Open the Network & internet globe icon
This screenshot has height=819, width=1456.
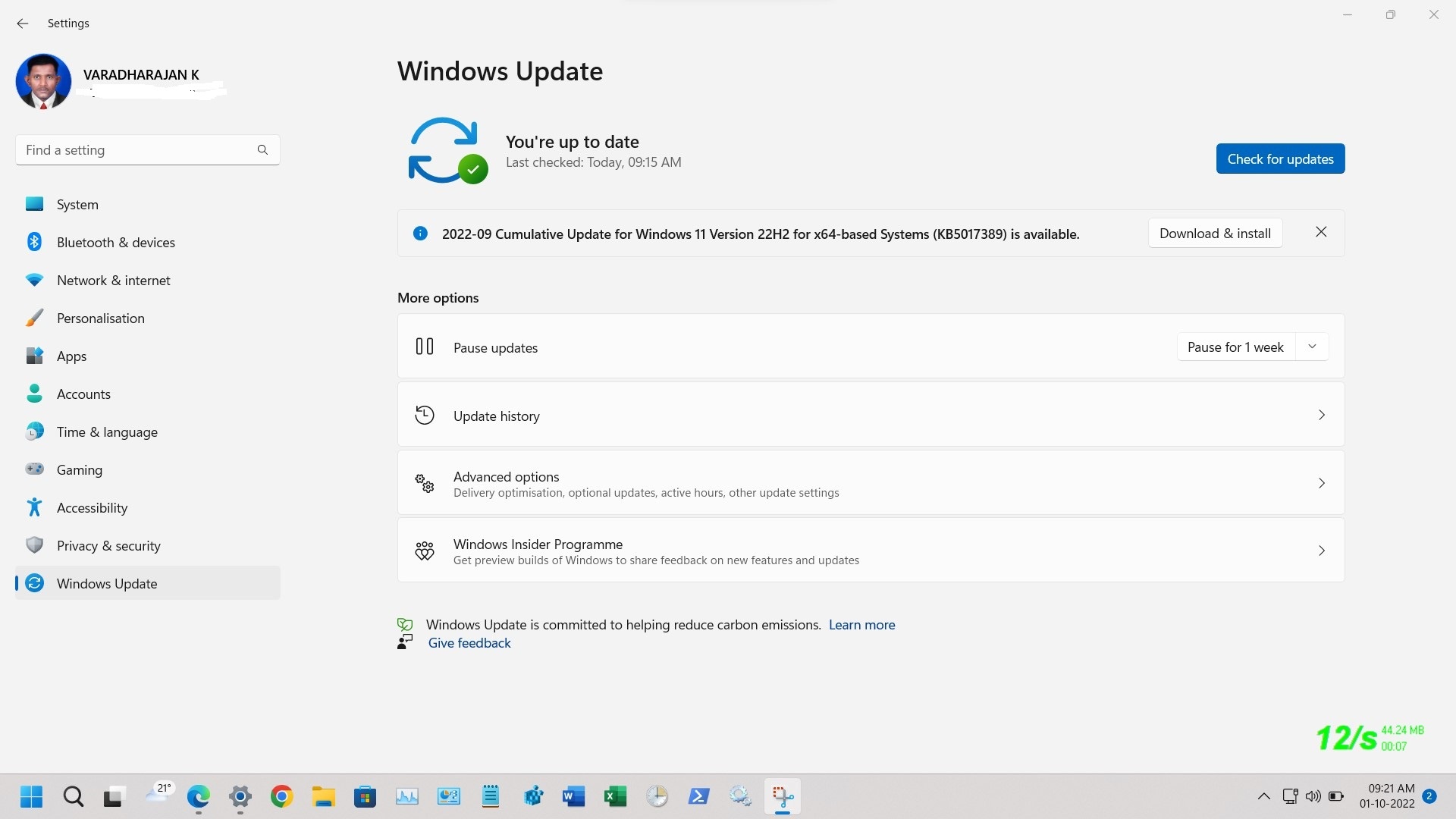point(34,280)
